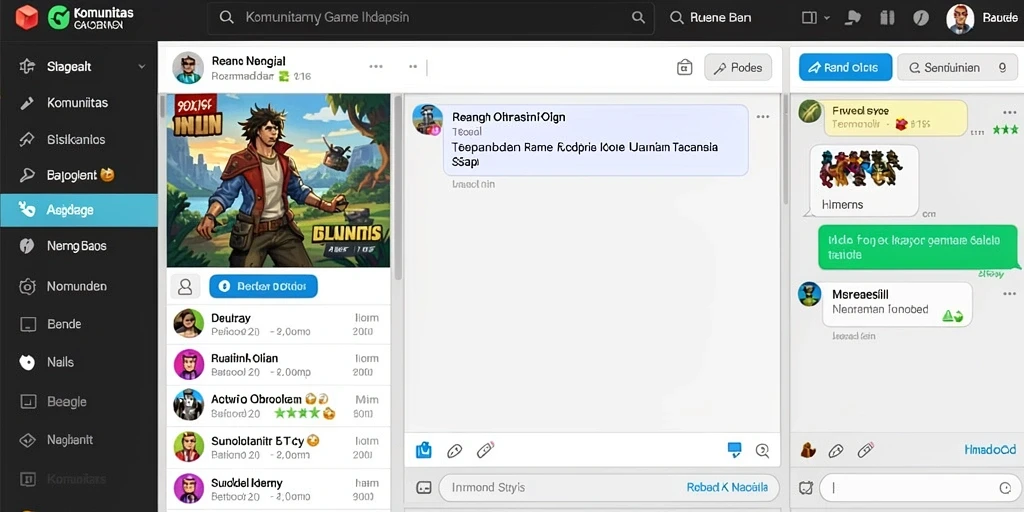Click the Inrmond Styis message input
Image resolution: width=1024 pixels, height=512 pixels.
(x=609, y=488)
